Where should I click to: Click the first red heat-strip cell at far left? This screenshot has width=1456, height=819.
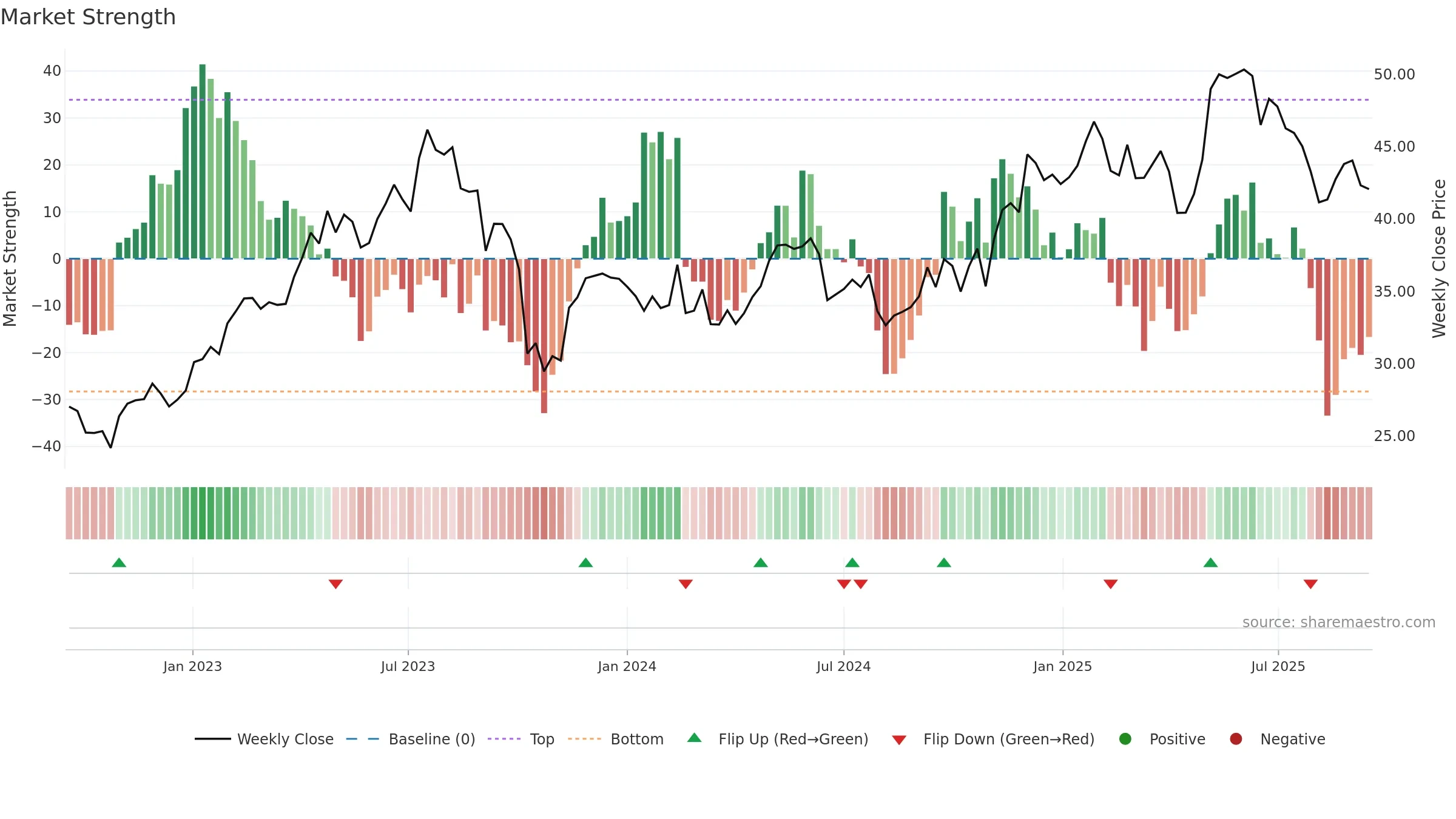coord(69,513)
